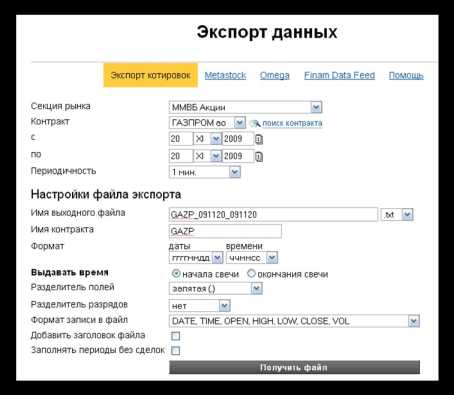Click the 'Разделитель полей' label
The height and width of the screenshot is (395, 454).
(x=72, y=287)
